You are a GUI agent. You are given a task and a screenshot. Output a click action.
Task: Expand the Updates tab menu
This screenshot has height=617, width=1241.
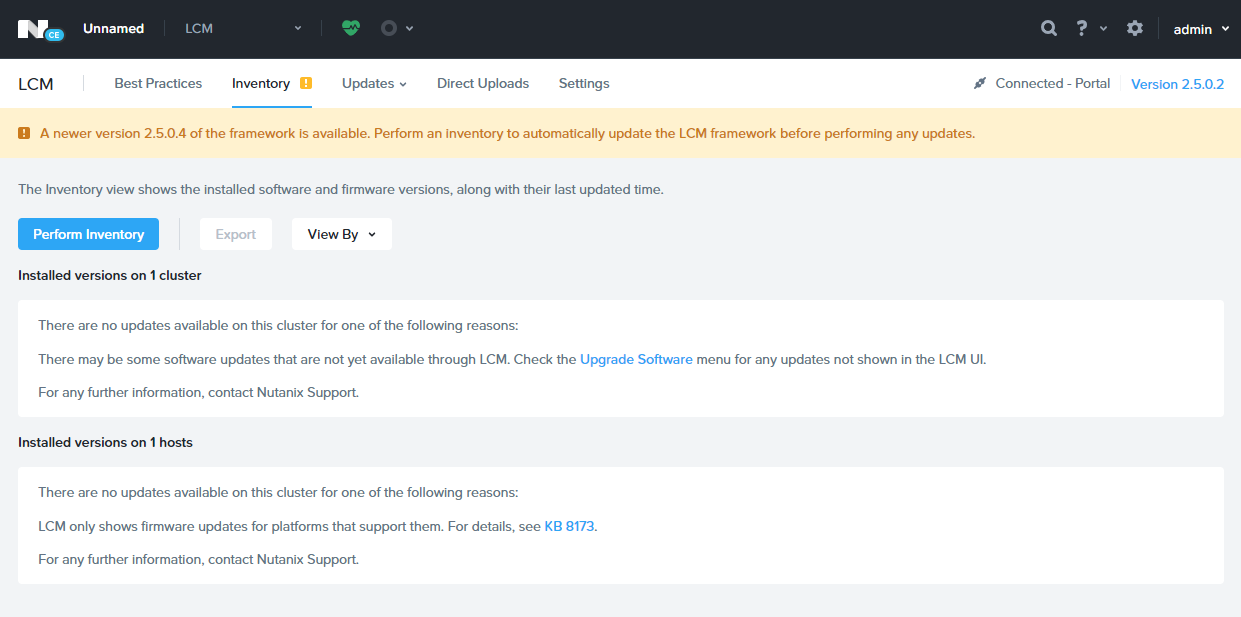point(374,83)
